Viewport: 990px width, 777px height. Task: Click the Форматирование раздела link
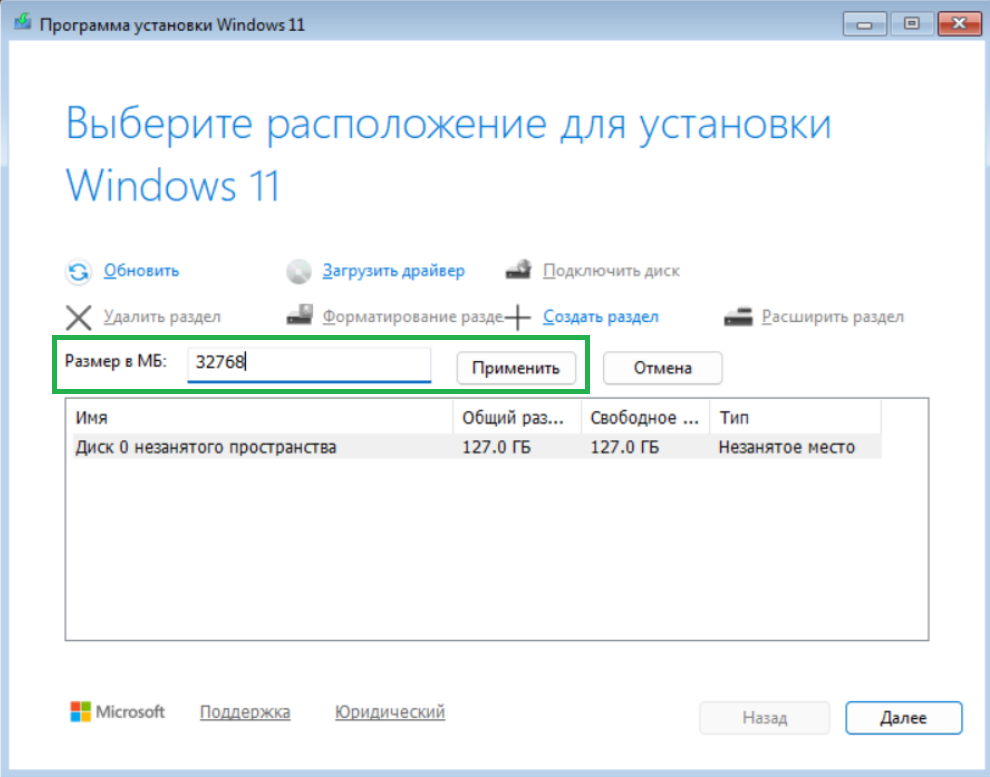pos(413,316)
